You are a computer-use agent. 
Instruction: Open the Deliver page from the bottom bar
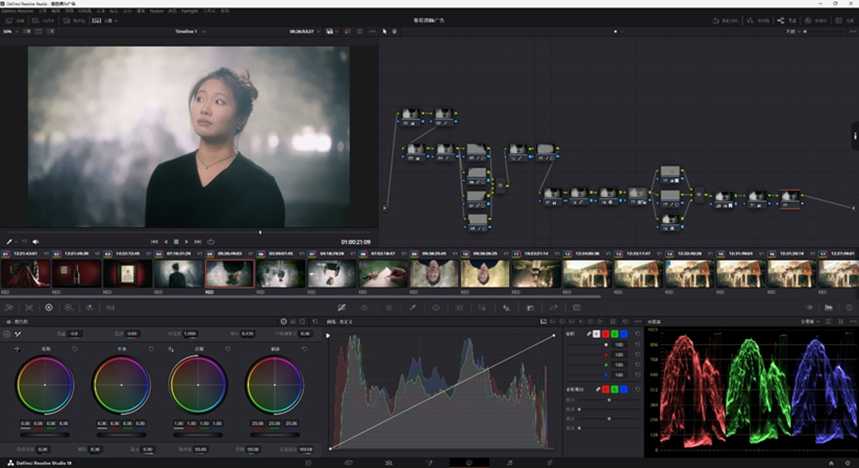point(549,463)
